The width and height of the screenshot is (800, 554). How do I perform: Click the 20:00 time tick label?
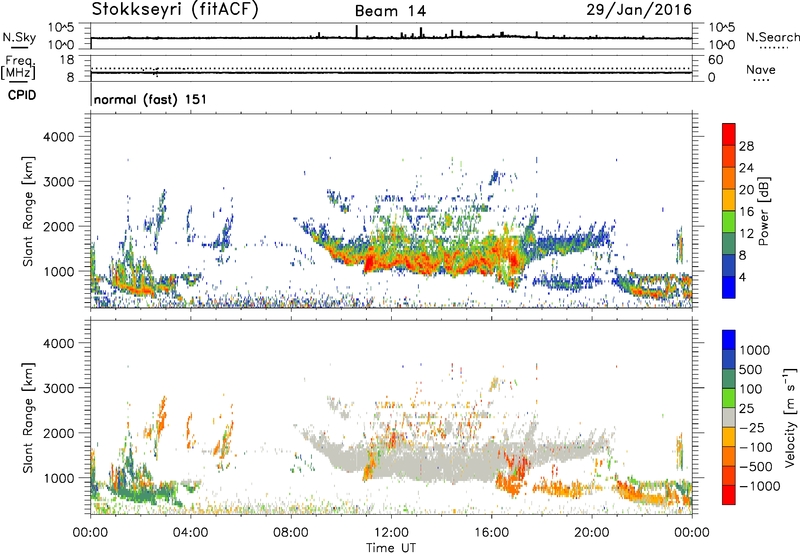pyautogui.click(x=591, y=533)
